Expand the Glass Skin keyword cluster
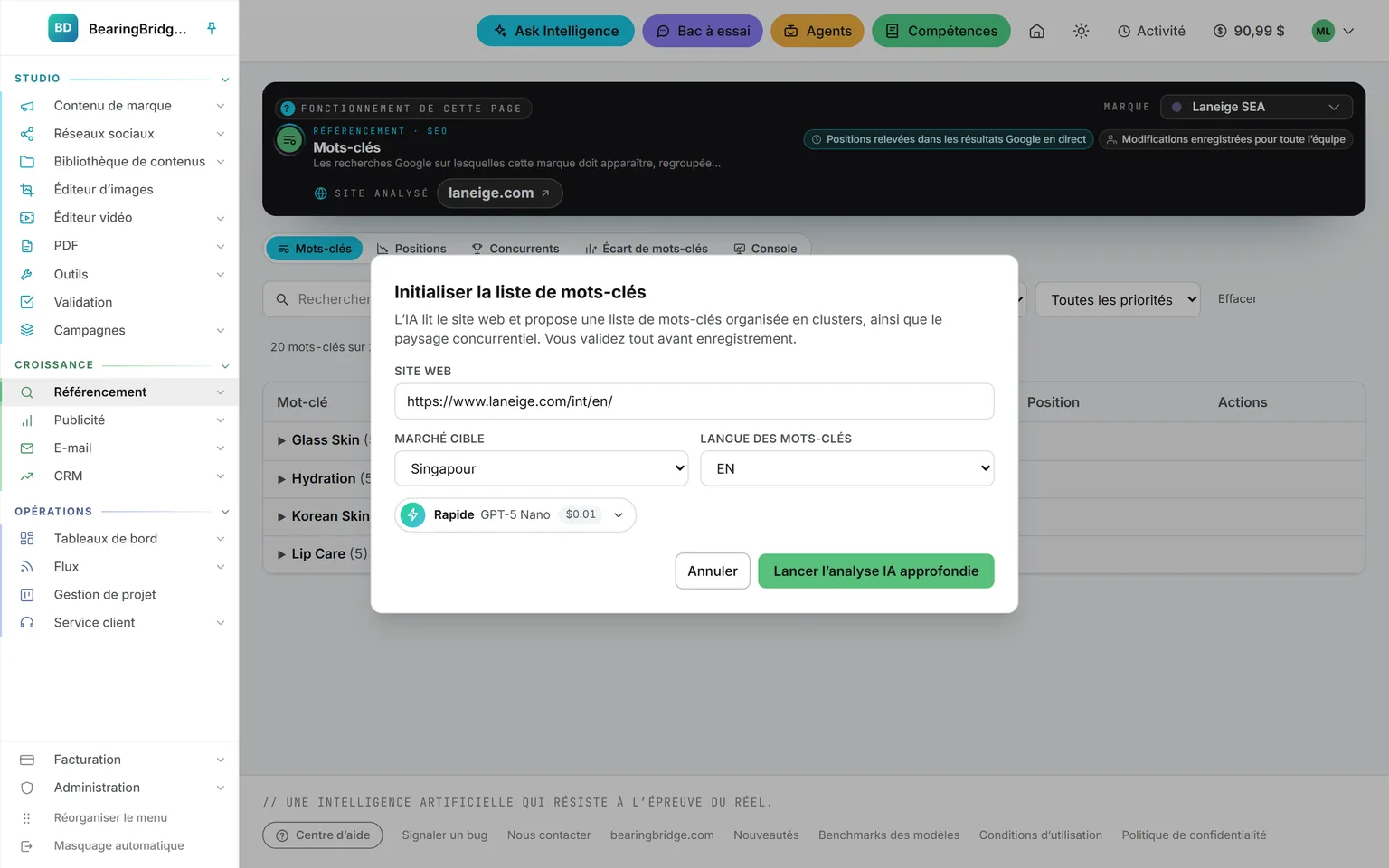 (x=281, y=440)
